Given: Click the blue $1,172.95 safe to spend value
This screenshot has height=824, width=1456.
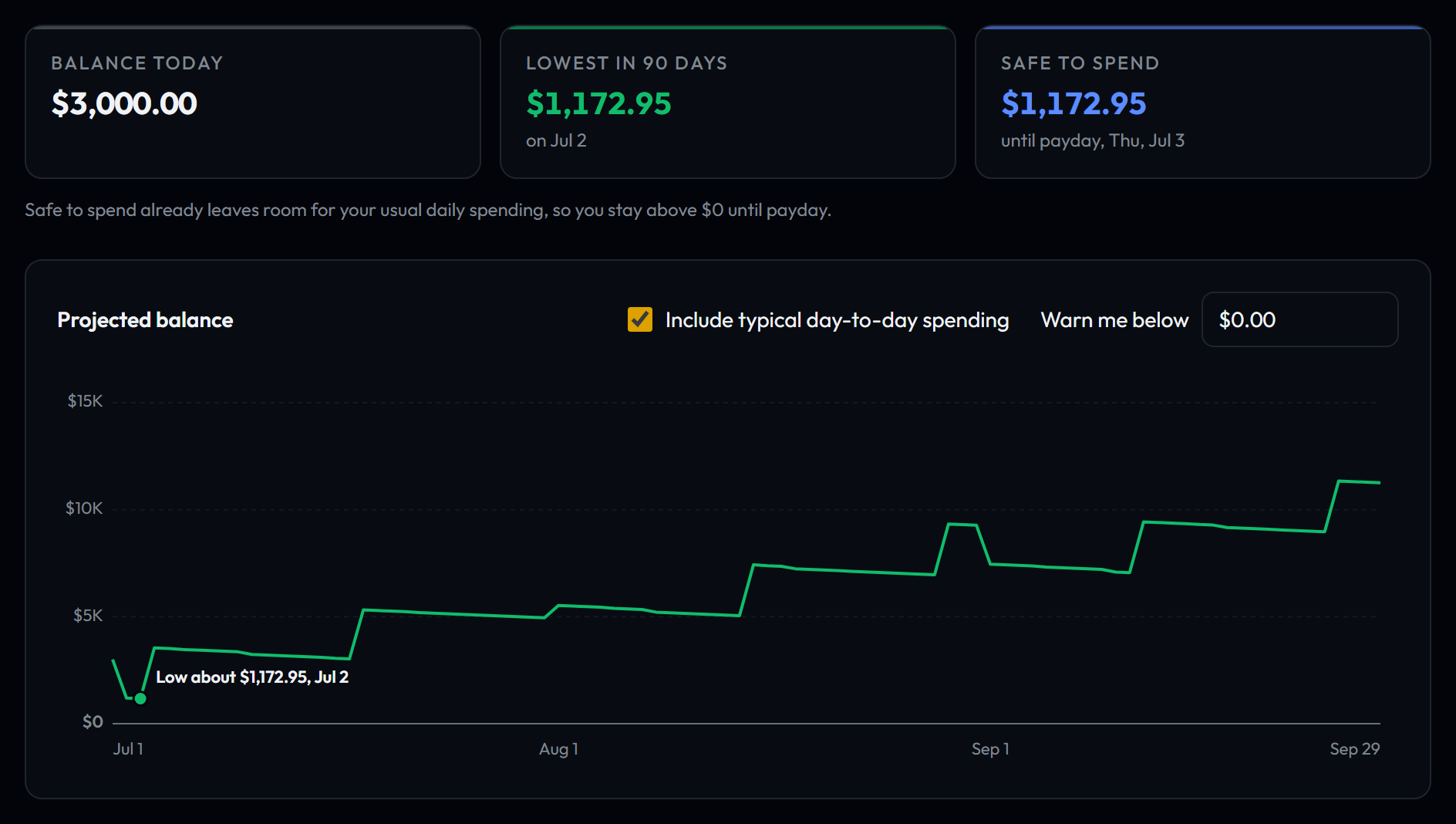Looking at the screenshot, I should click(1073, 103).
